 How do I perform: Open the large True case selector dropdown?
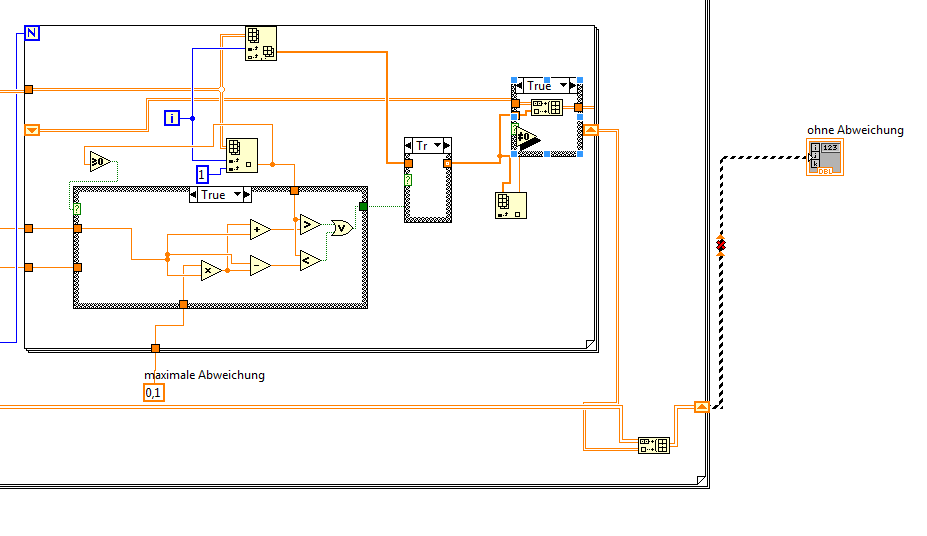tap(237, 194)
